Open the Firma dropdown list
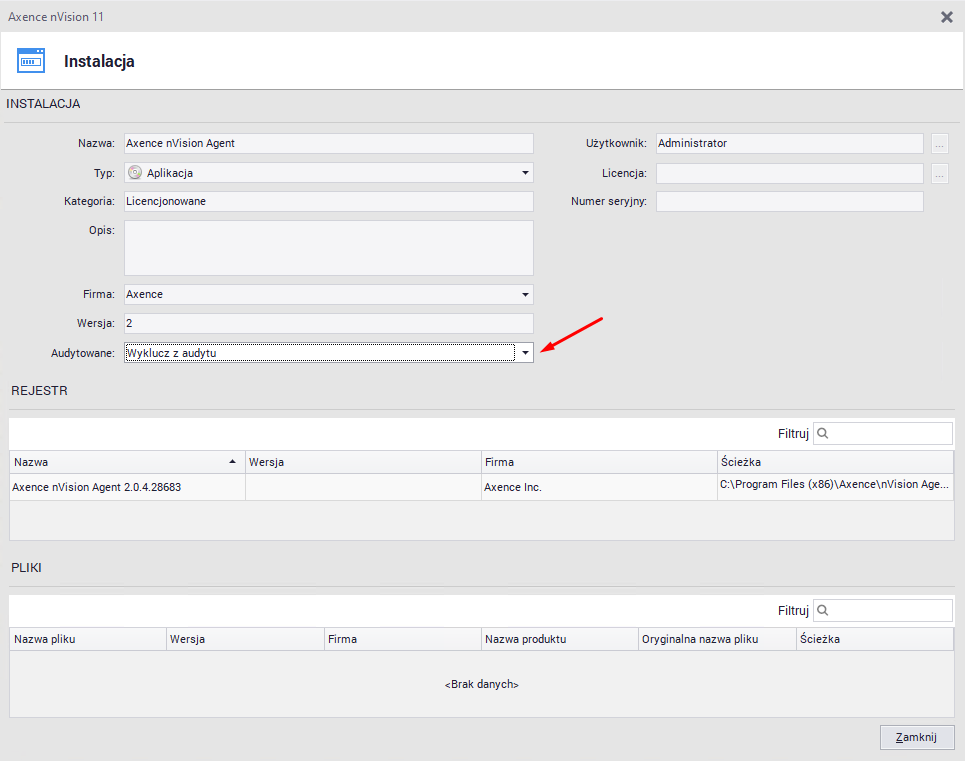Screen dimensions: 965x761 pyautogui.click(x=525, y=295)
